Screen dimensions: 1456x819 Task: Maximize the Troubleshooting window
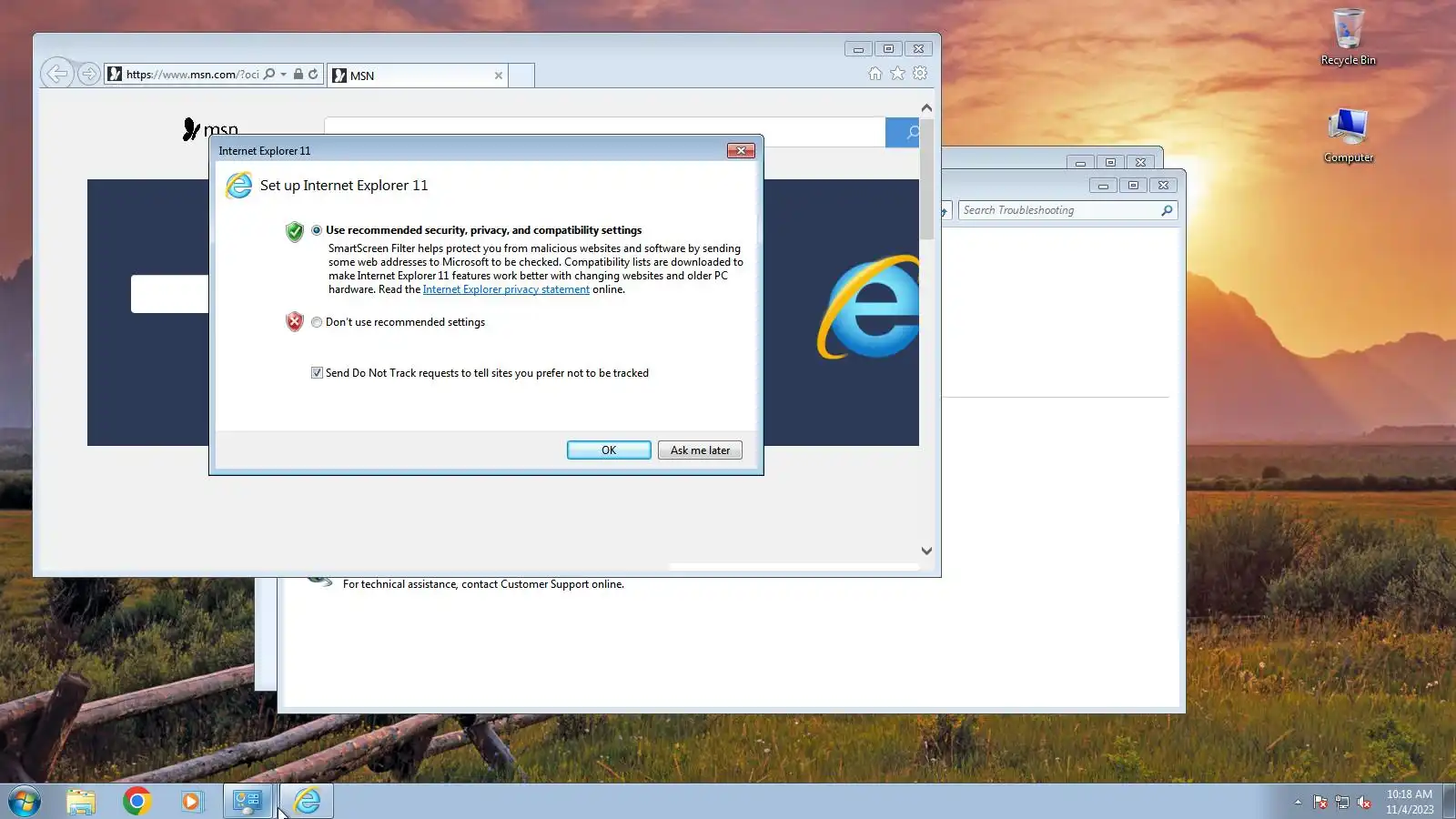(1133, 186)
